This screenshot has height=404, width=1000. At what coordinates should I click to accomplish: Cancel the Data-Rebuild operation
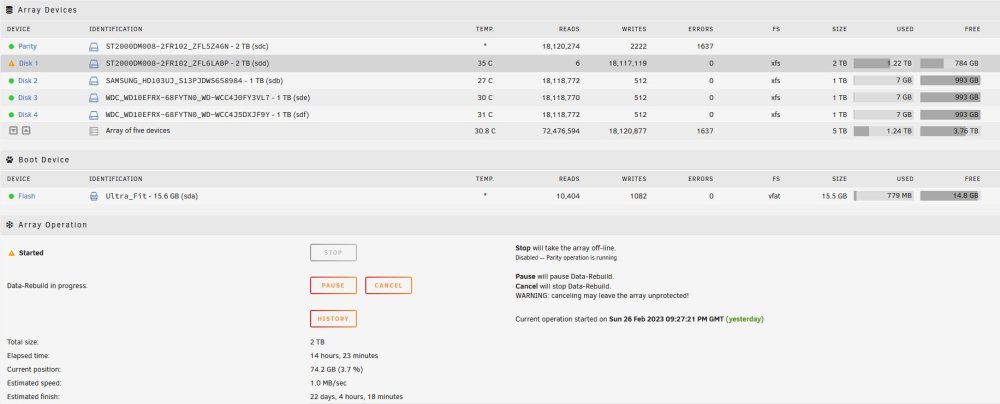click(388, 285)
